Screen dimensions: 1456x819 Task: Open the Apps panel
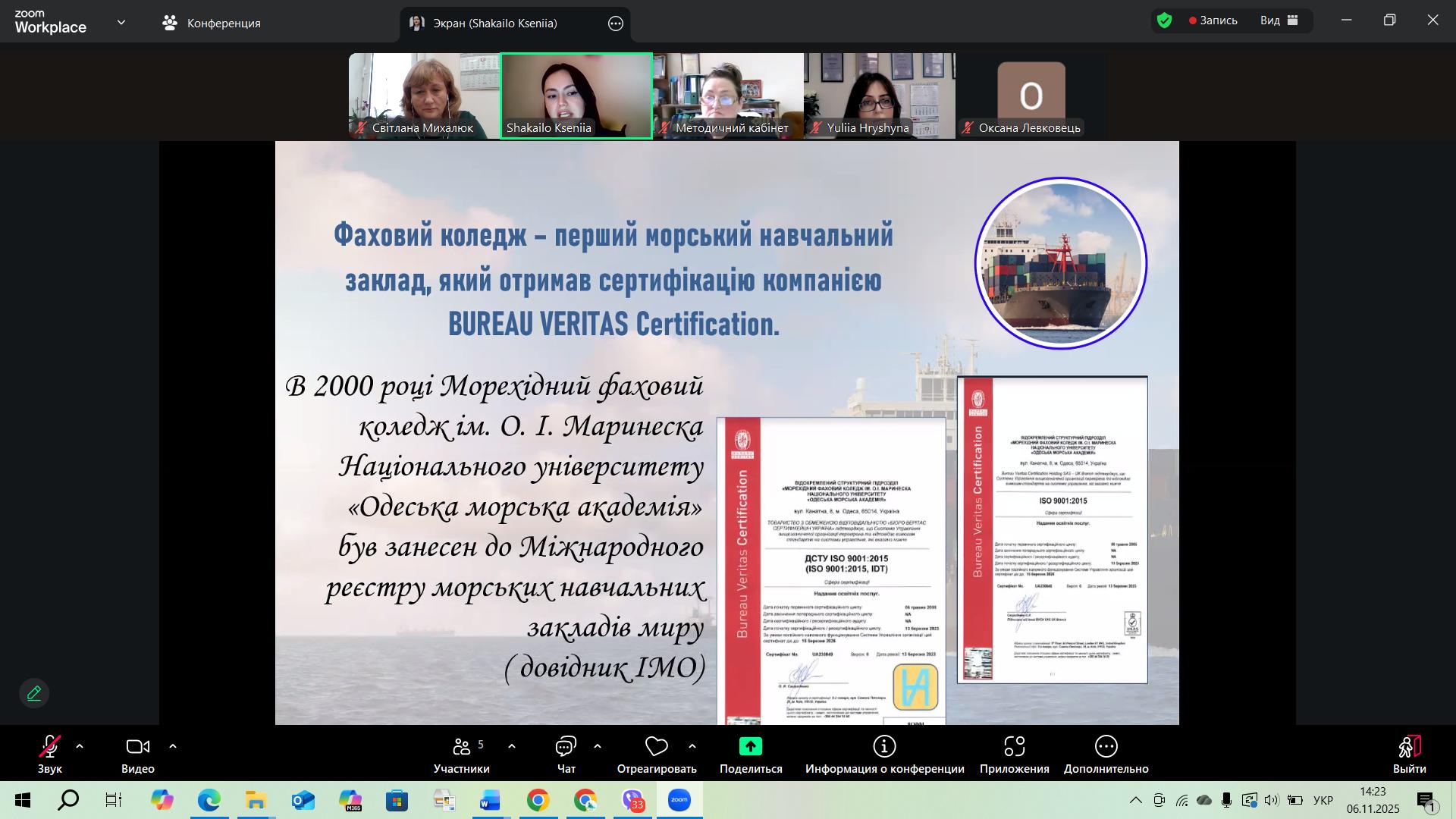pyautogui.click(x=1014, y=747)
